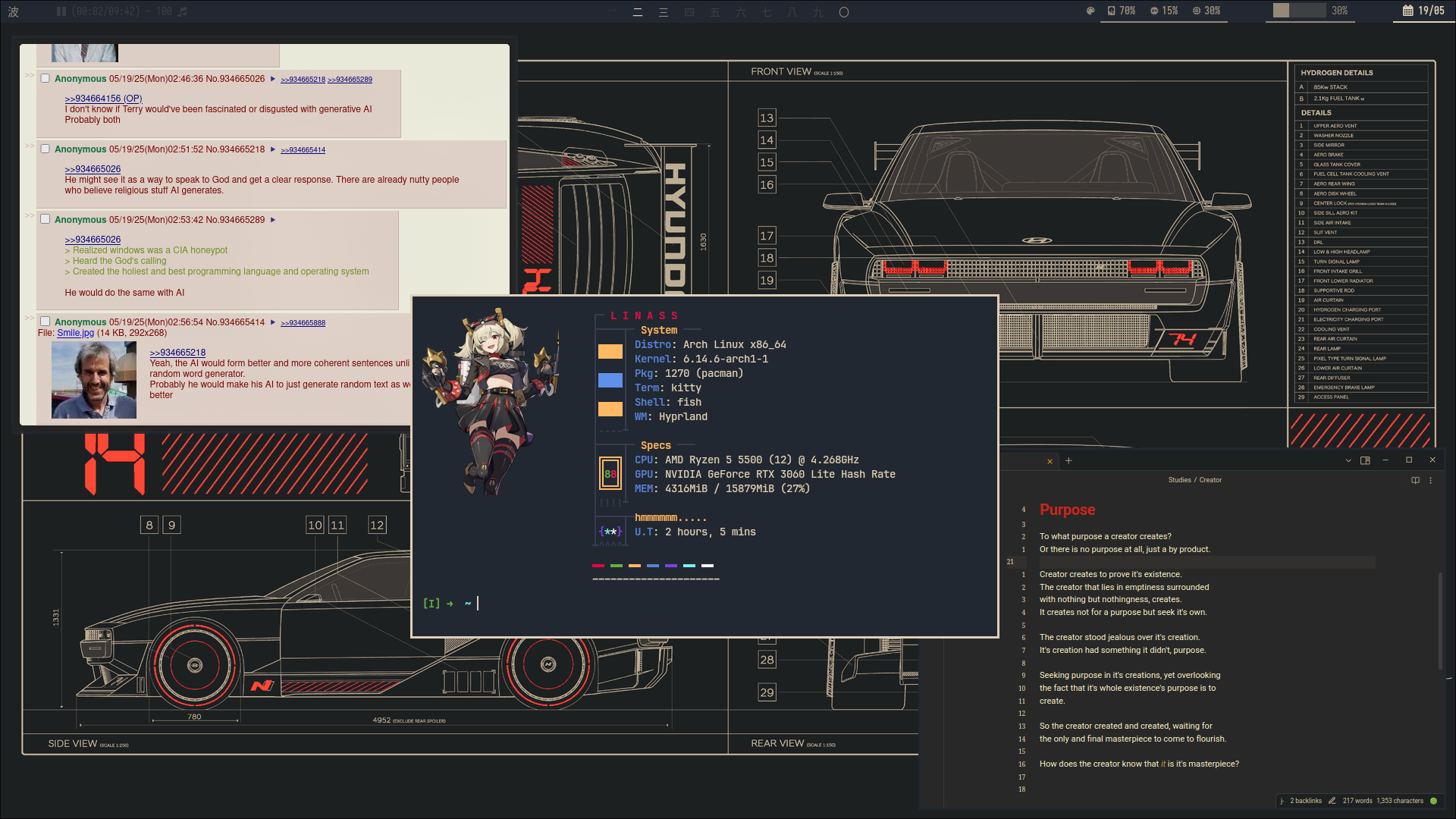Follow backlink >>934665888 in post header
The image size is (1456, 819).
tap(303, 323)
